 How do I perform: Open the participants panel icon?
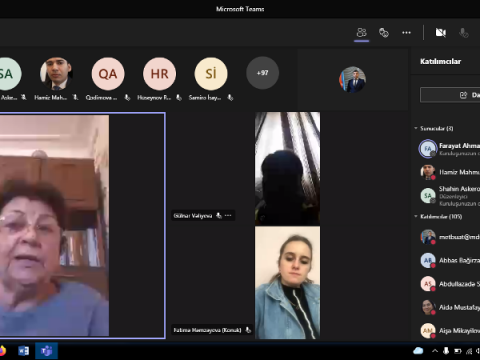point(361,33)
